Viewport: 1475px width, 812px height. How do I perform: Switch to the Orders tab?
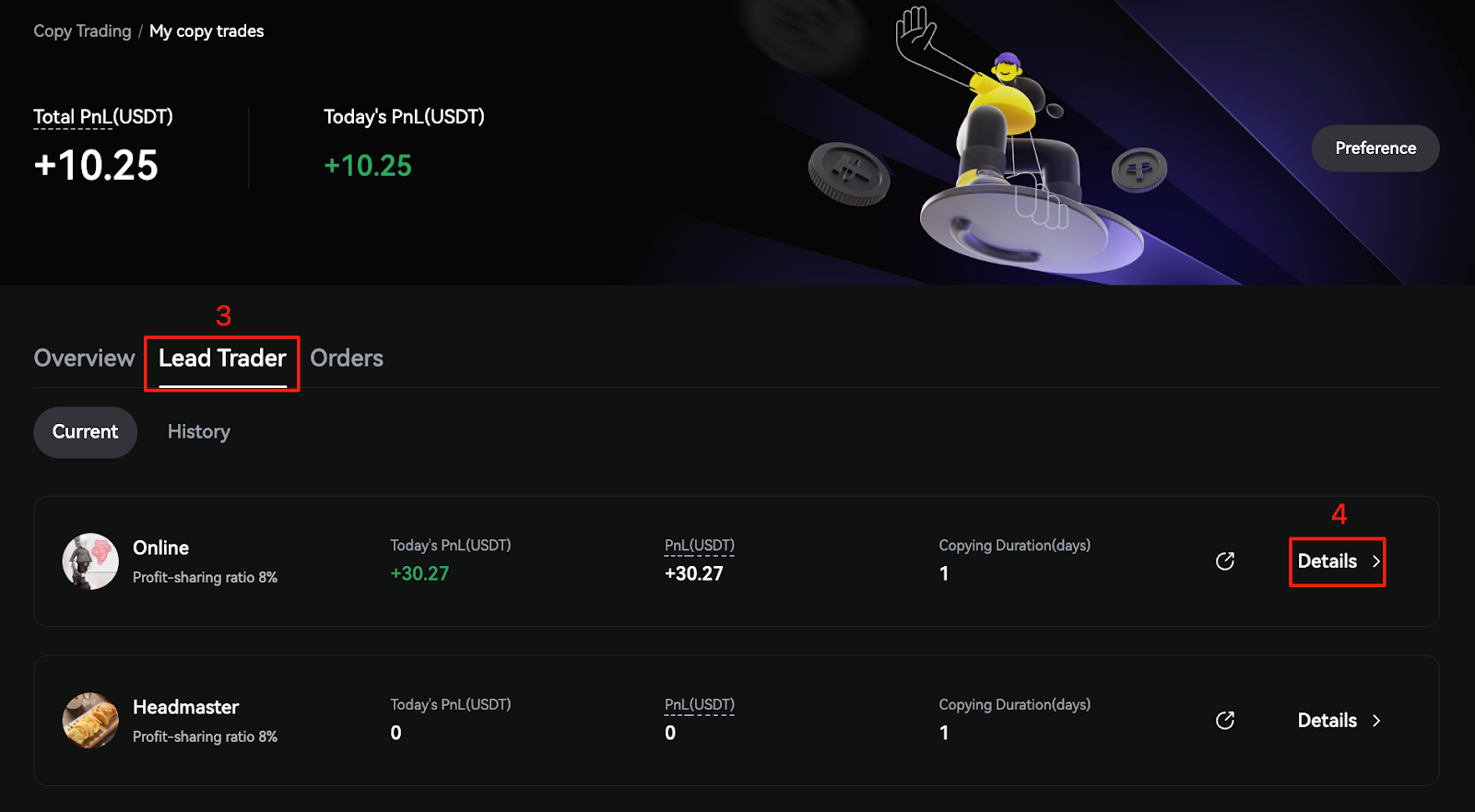[347, 359]
